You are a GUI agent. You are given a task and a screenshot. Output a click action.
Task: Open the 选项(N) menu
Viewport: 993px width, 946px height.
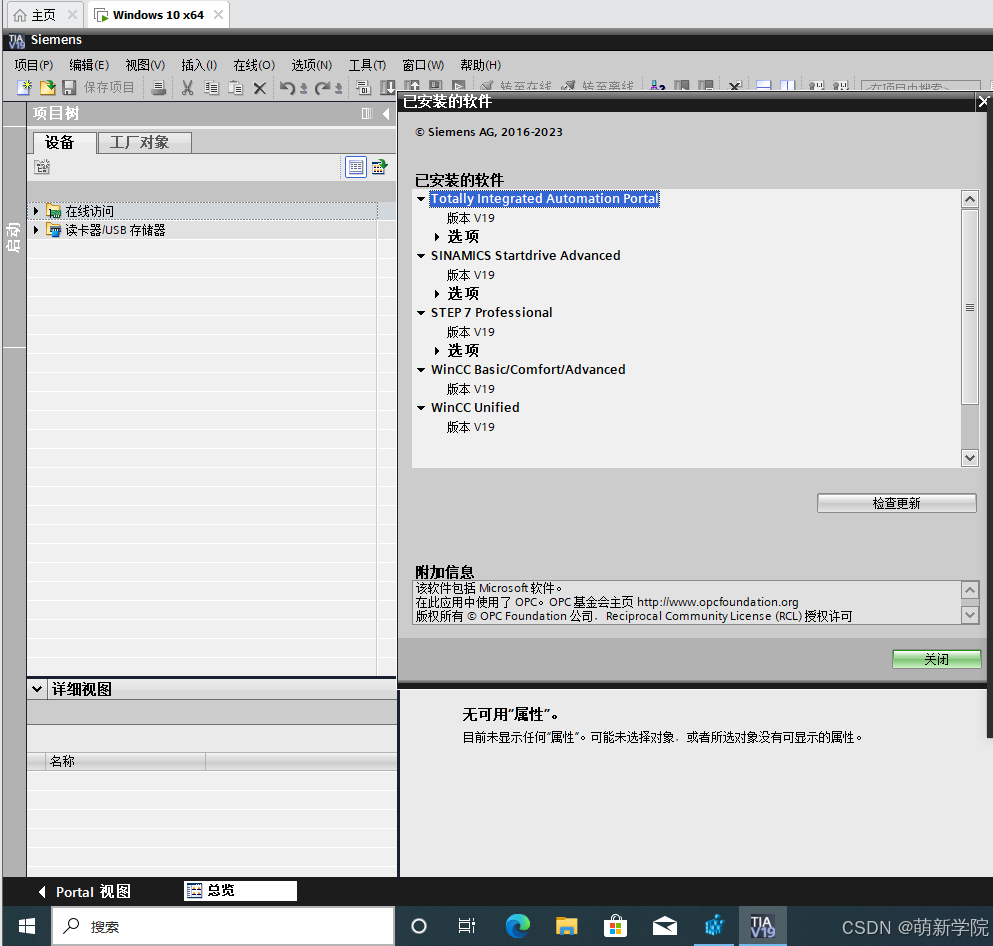point(312,65)
